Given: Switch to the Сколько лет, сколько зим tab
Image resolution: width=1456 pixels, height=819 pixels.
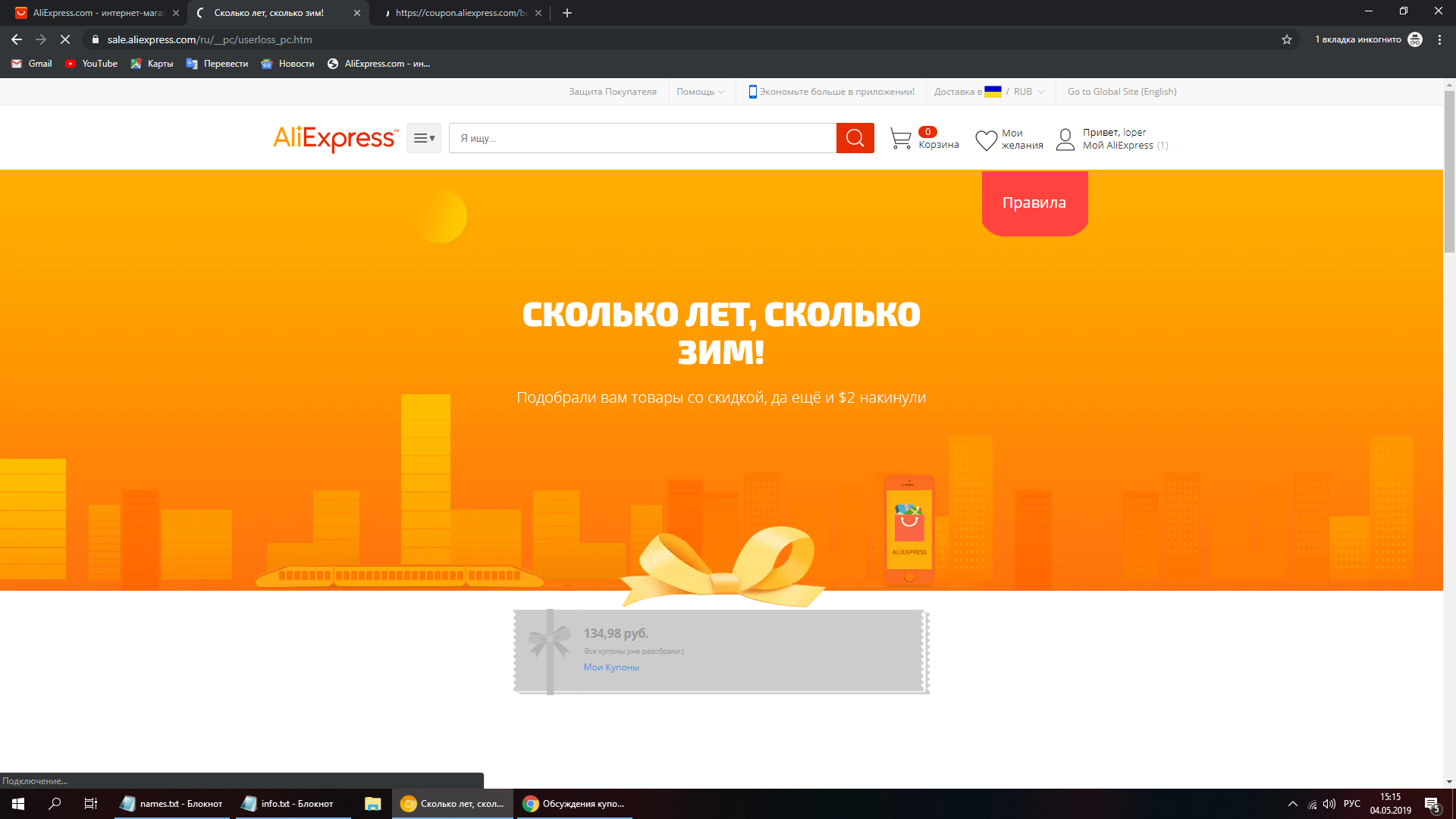Looking at the screenshot, I should click(x=278, y=13).
